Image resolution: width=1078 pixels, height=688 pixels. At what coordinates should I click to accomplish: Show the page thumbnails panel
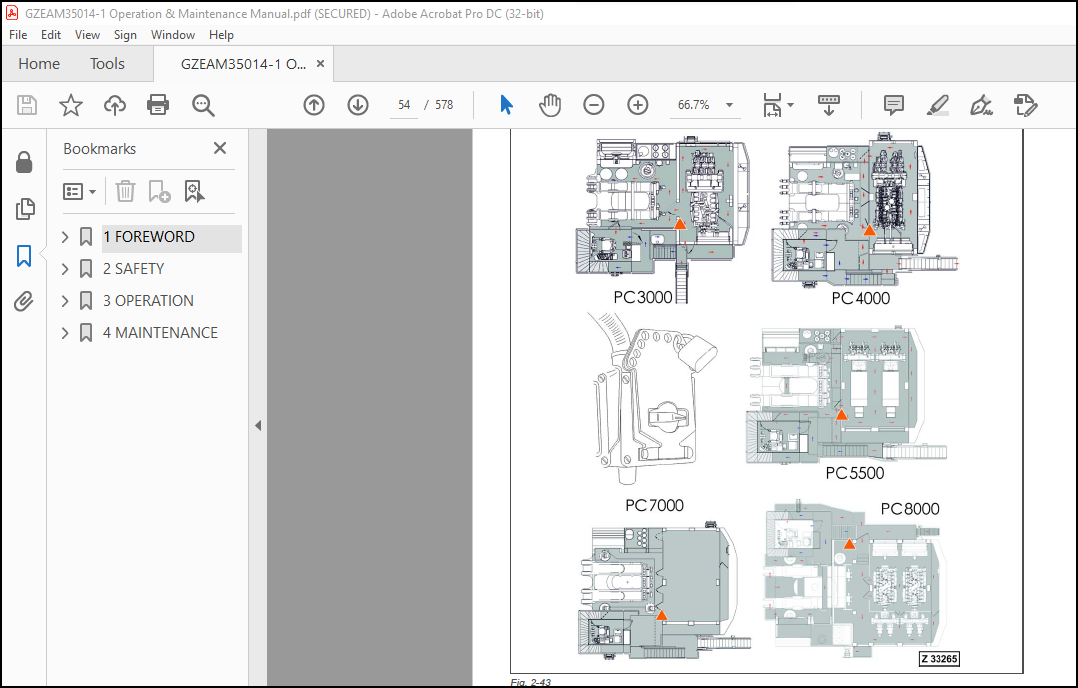click(x=24, y=209)
